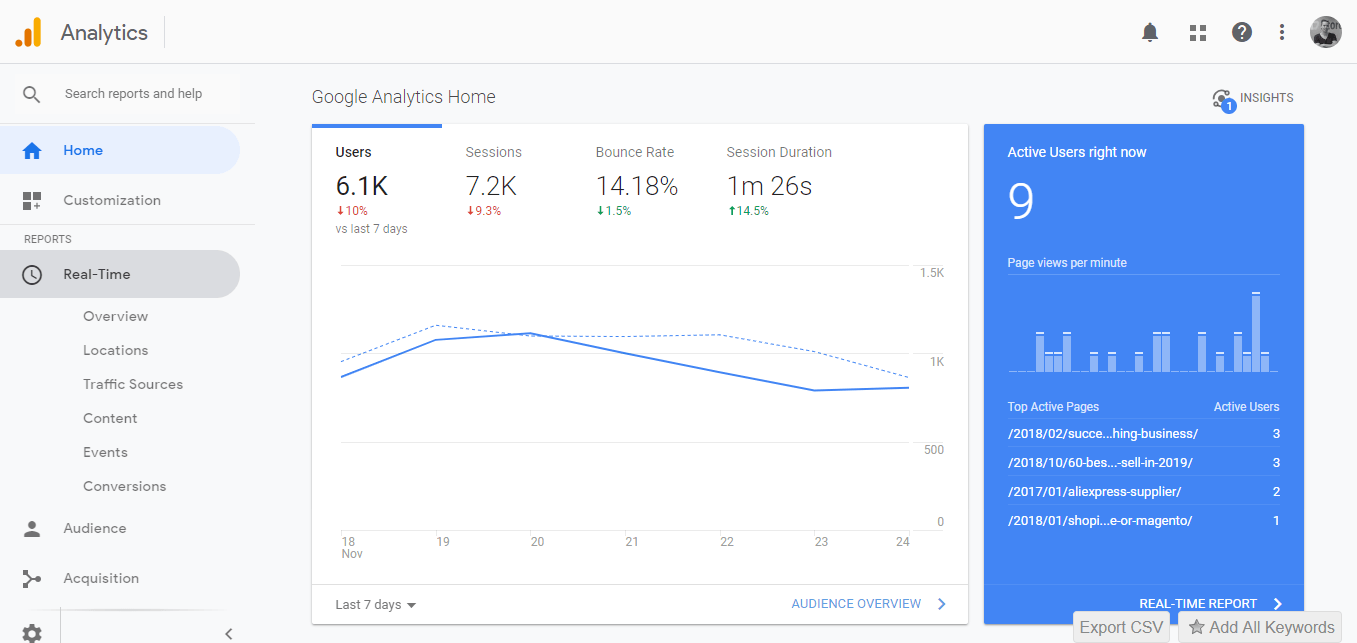Open the Real-Time Overview report

click(x=115, y=316)
